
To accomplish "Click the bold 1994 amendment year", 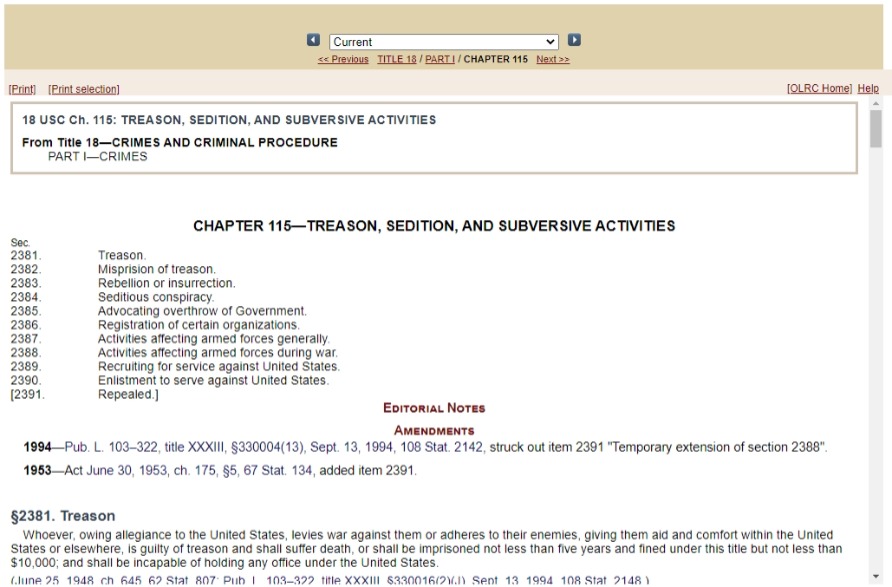I will click(38, 447).
